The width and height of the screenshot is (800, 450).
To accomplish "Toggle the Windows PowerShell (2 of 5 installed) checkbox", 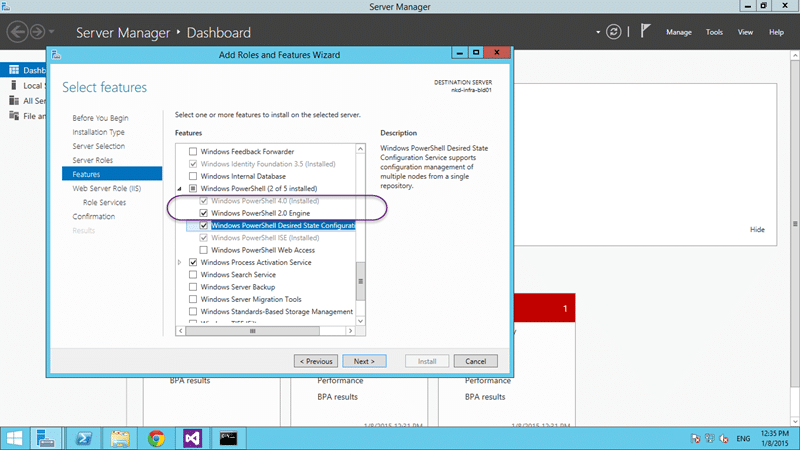I will coord(193,188).
